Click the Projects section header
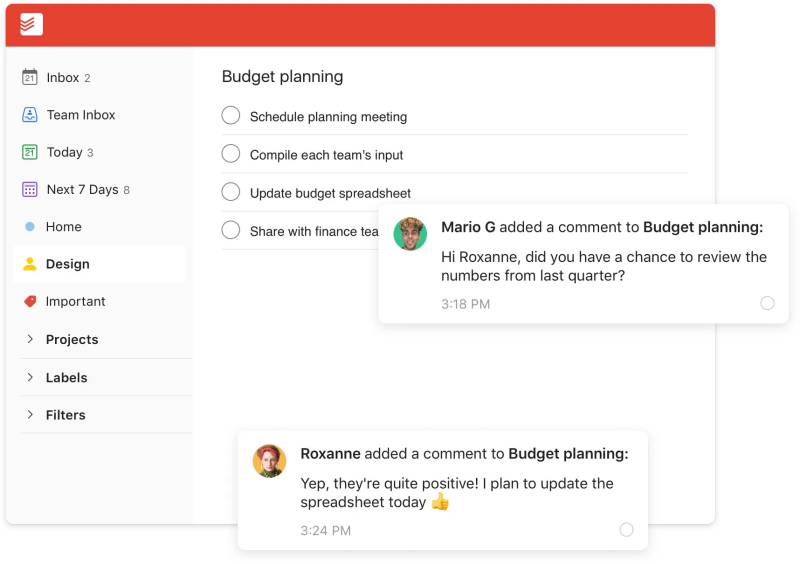This screenshot has height=564, width=800. [x=72, y=339]
